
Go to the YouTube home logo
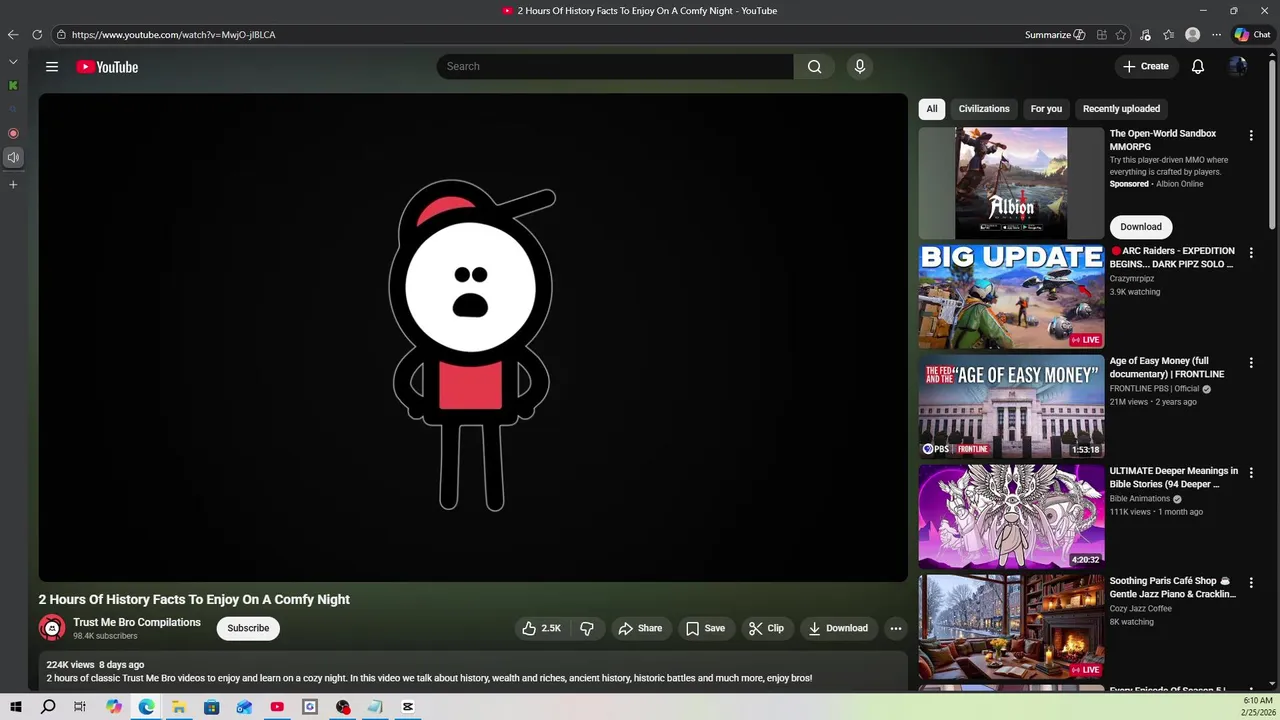[x=107, y=67]
